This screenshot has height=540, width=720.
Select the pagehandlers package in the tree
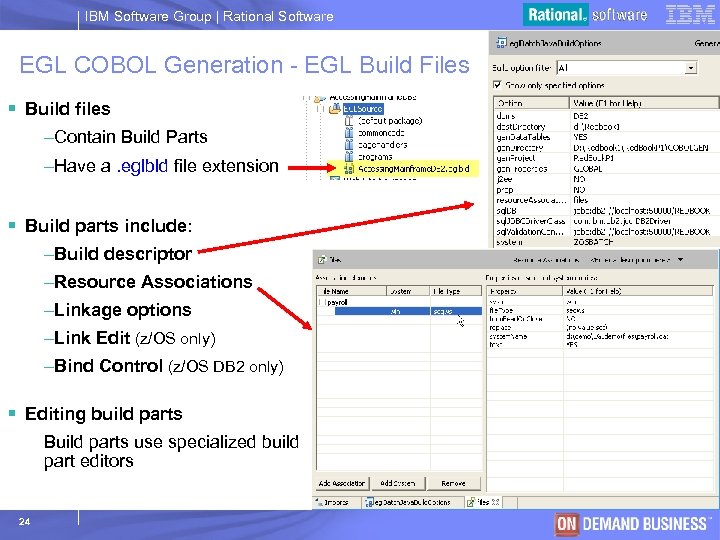382,145
